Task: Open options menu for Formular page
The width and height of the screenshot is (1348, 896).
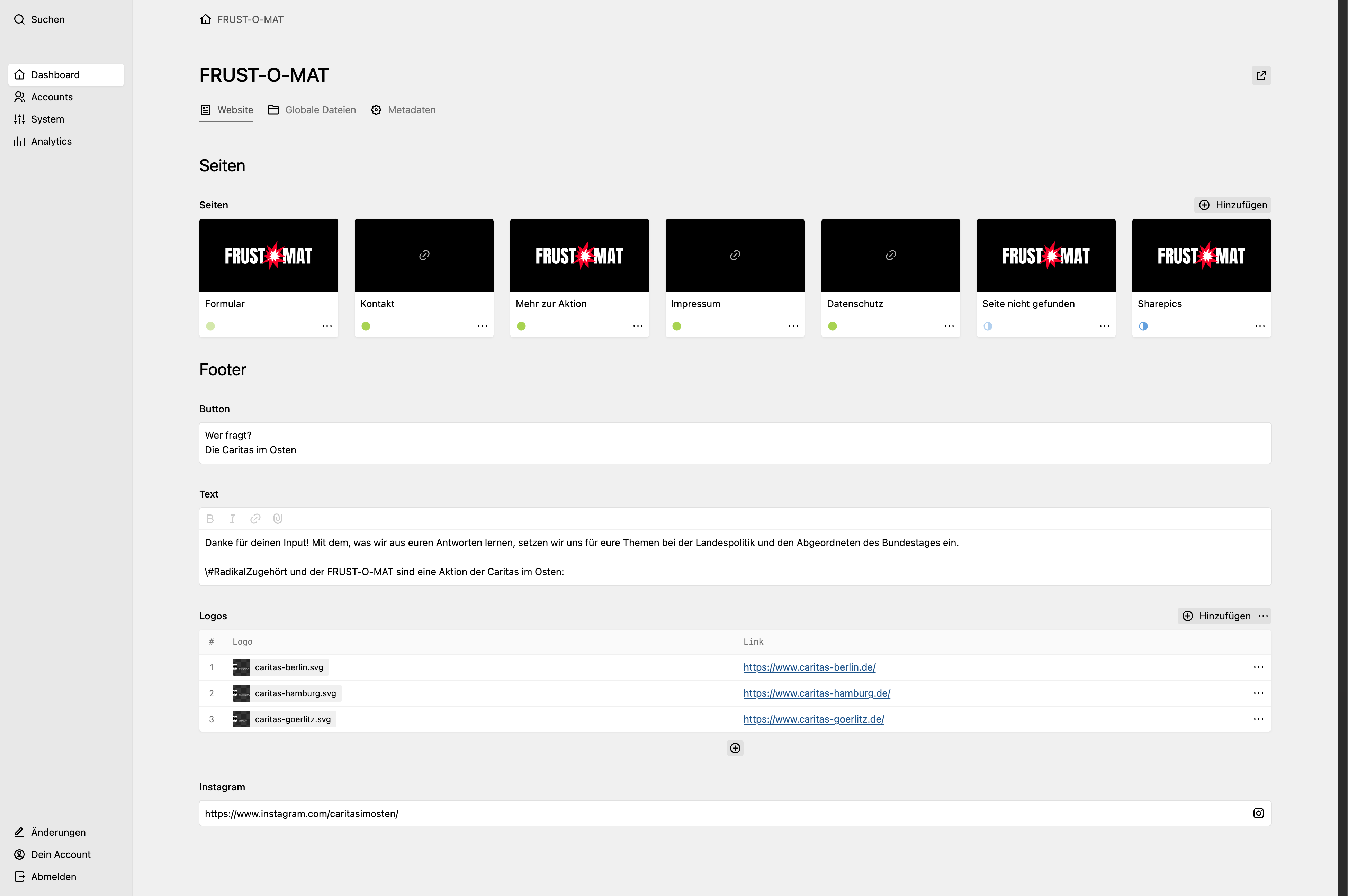Action: coord(327,326)
